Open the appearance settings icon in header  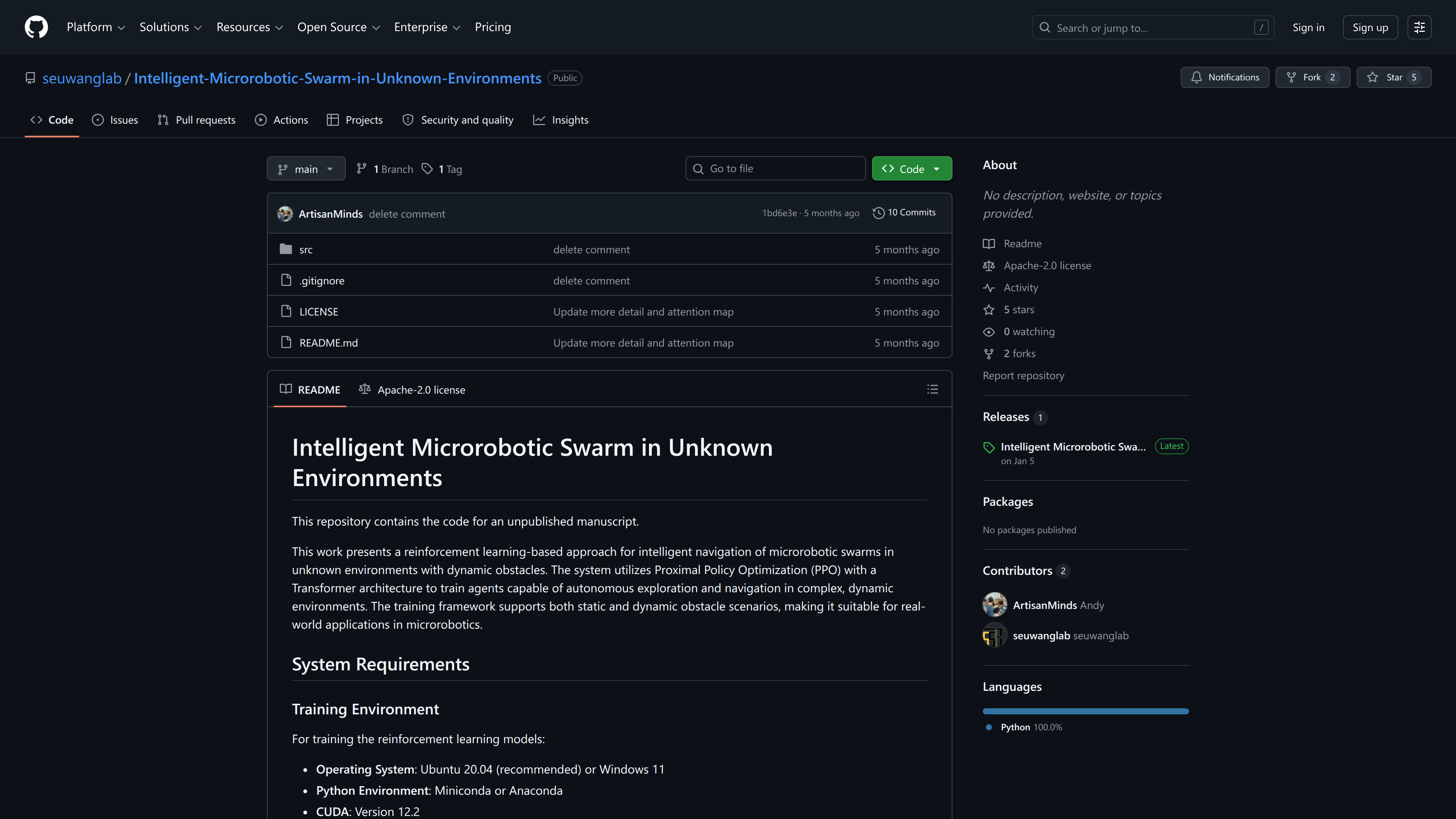(x=1419, y=27)
